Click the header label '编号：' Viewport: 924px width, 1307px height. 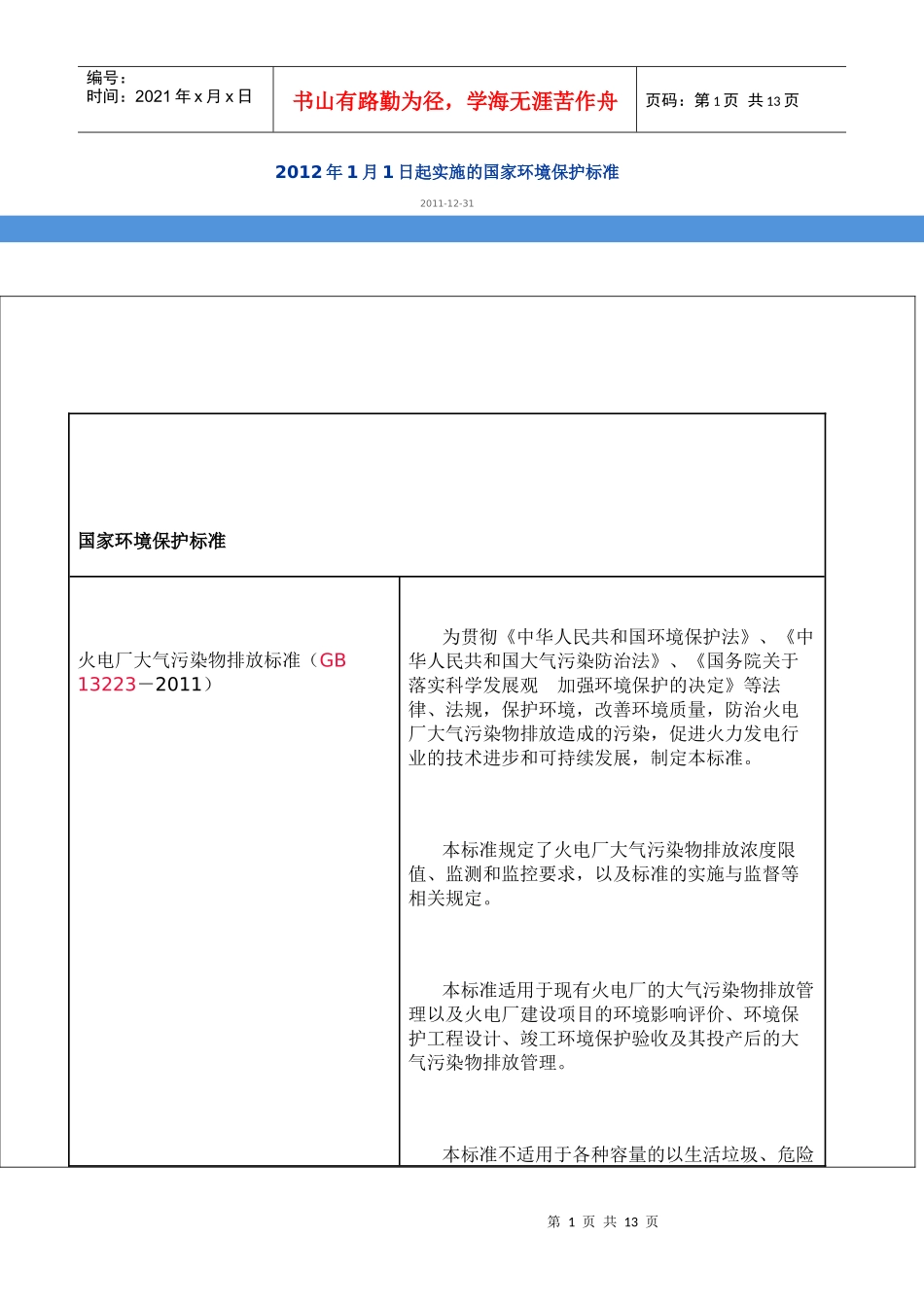point(107,78)
